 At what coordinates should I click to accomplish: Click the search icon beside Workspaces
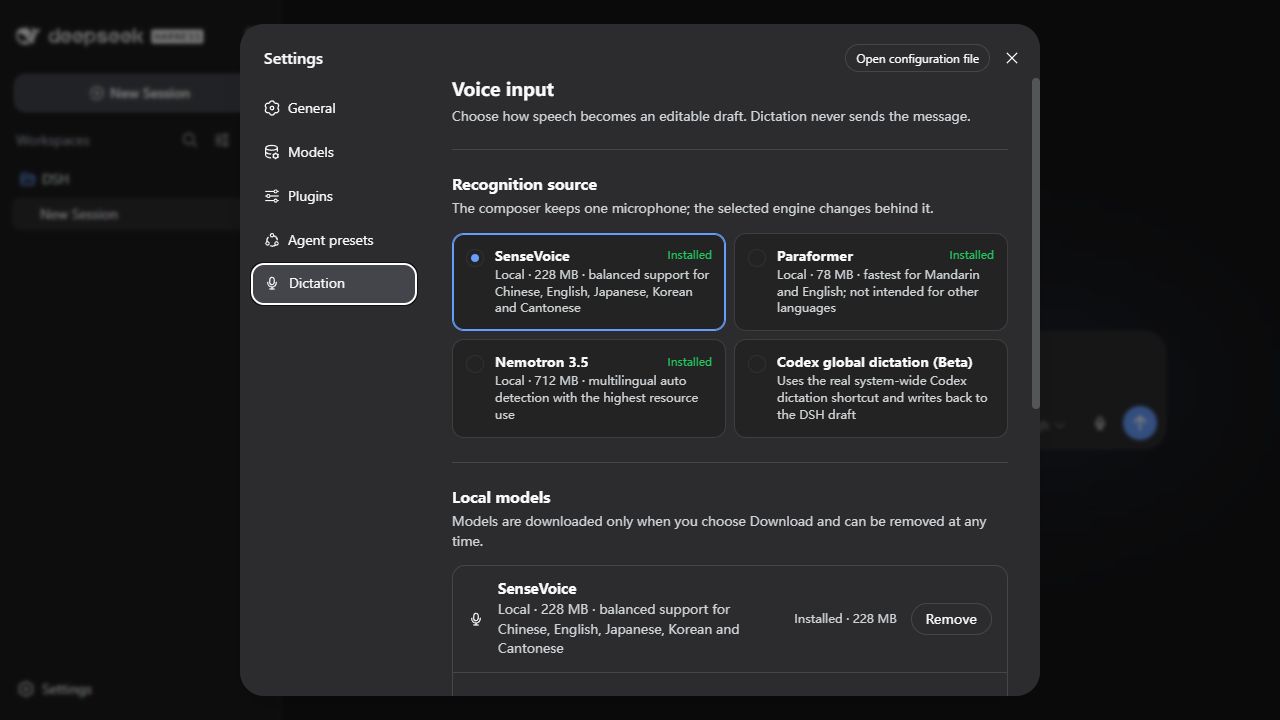(190, 140)
